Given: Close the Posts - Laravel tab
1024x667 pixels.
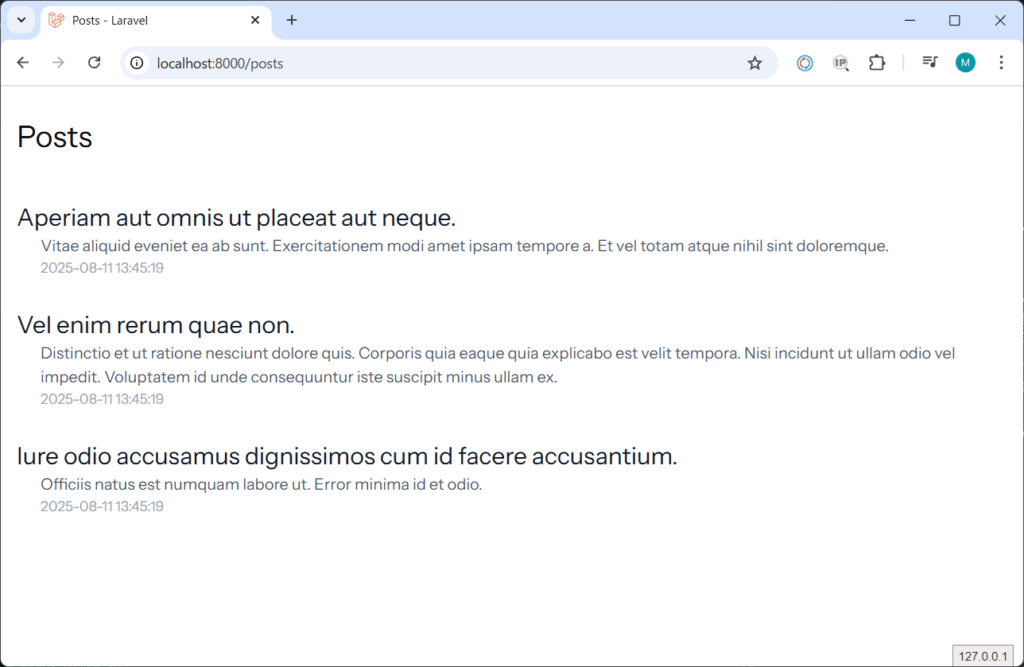Looking at the screenshot, I should [x=256, y=20].
